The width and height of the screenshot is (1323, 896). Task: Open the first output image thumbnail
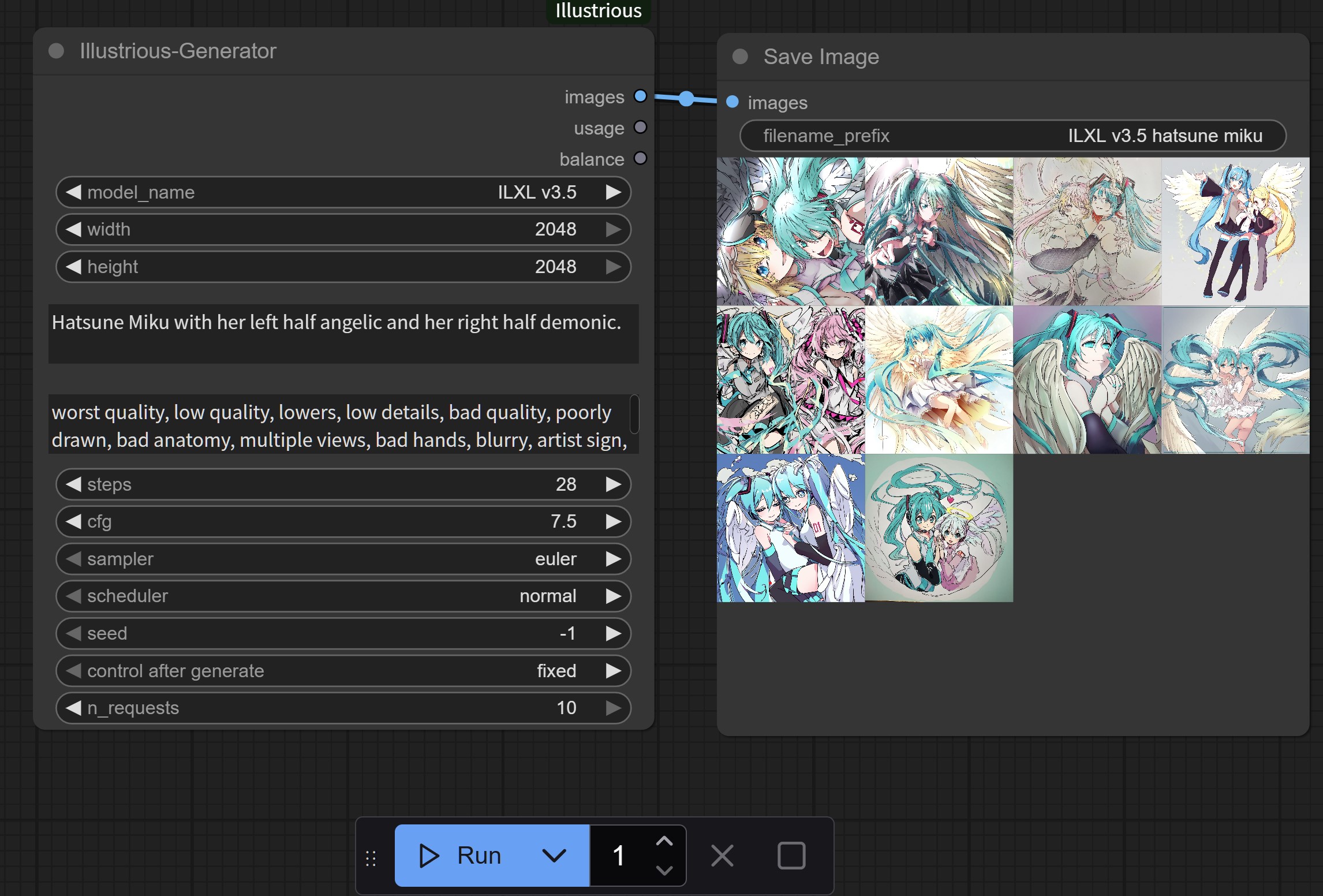791,232
